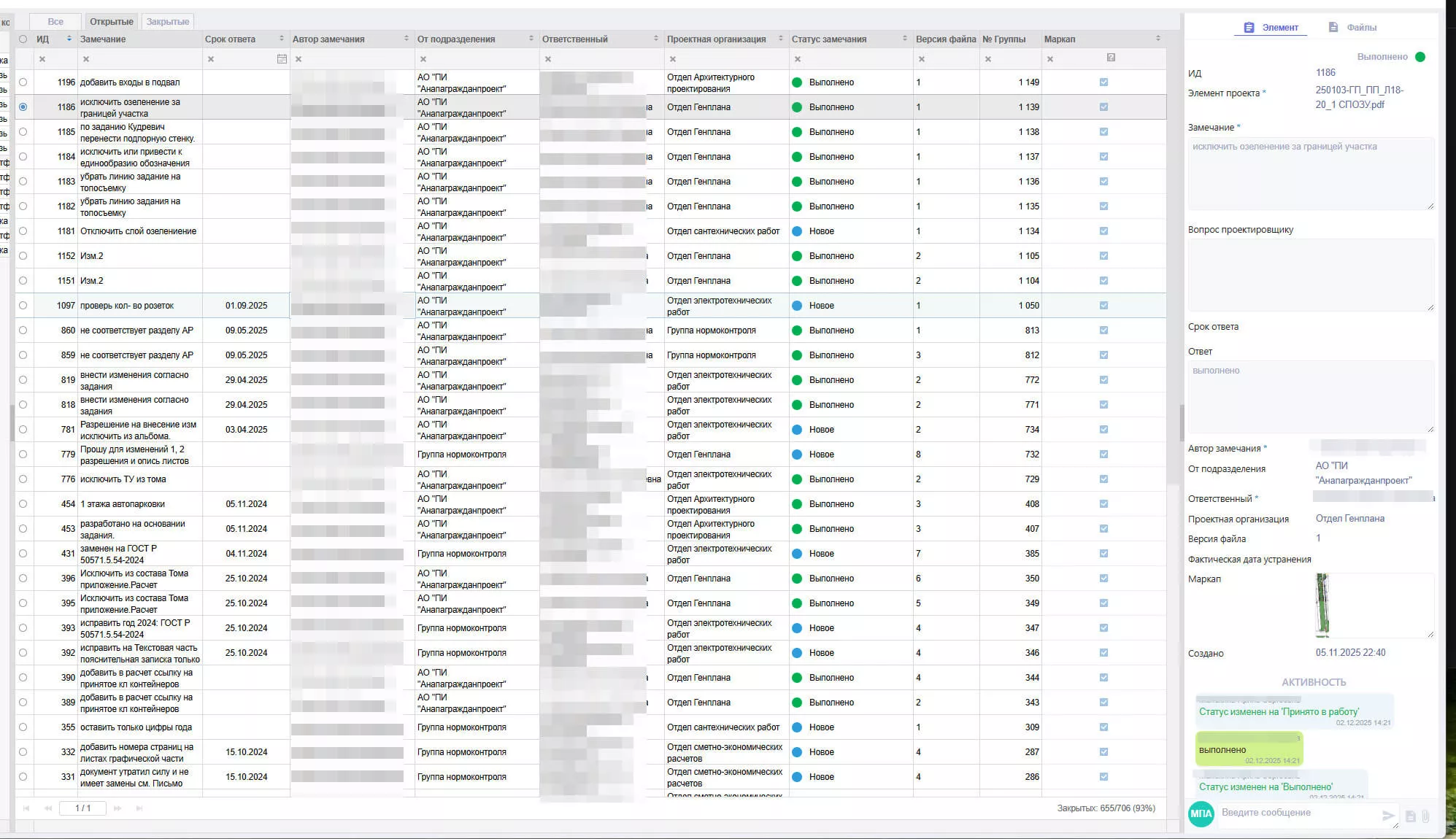Open sort options for Статус замечания column

tap(904, 39)
